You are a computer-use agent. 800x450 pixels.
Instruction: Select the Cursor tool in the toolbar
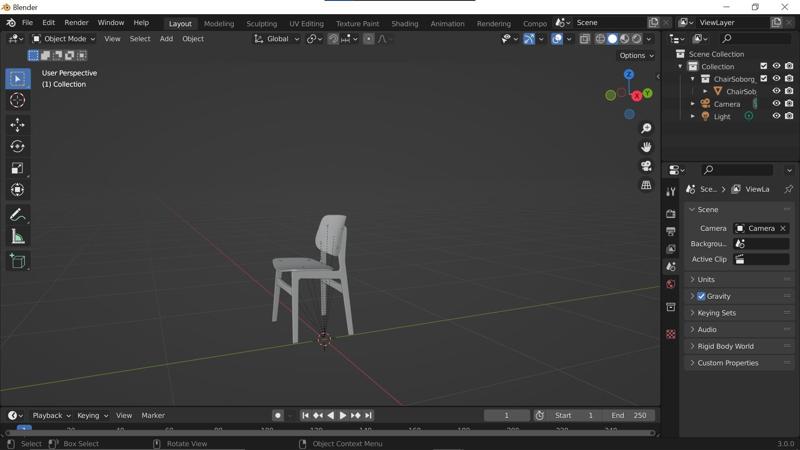(x=17, y=100)
